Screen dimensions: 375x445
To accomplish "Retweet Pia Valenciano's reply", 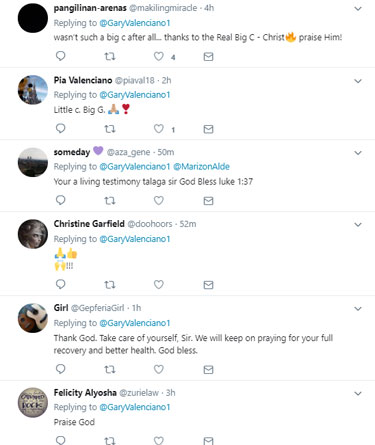I will pos(110,129).
